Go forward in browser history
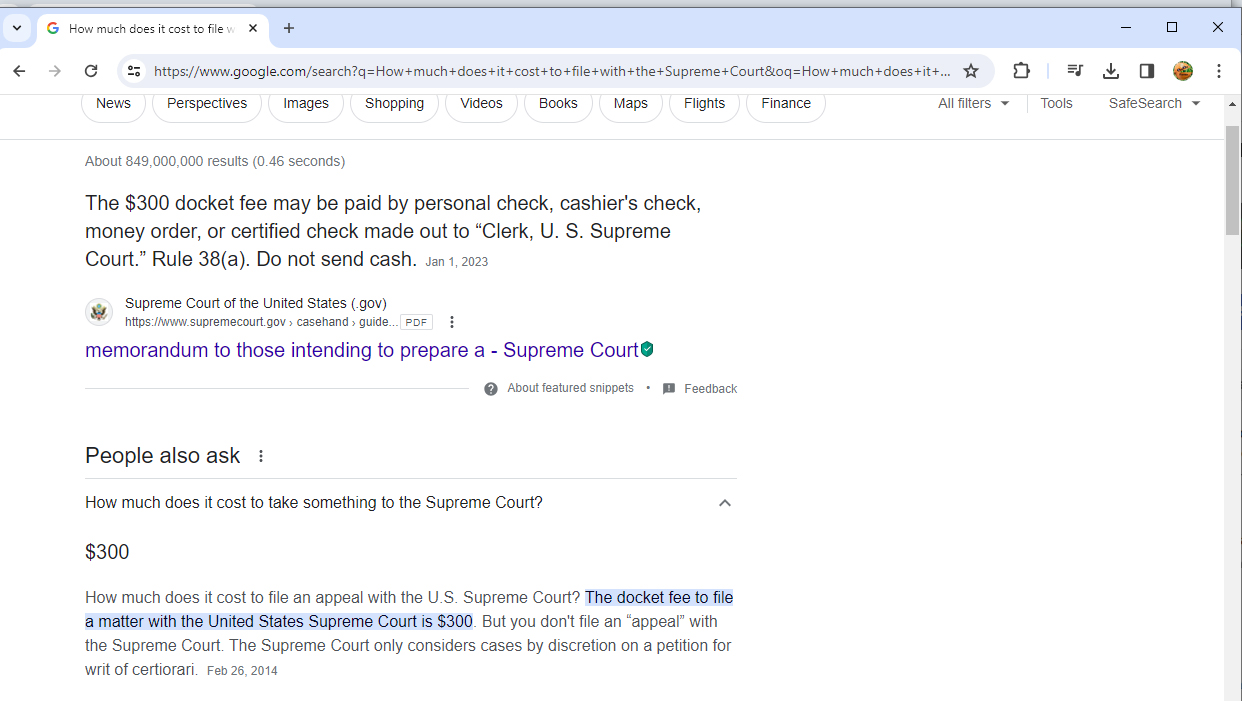This screenshot has width=1242, height=701. click(55, 71)
